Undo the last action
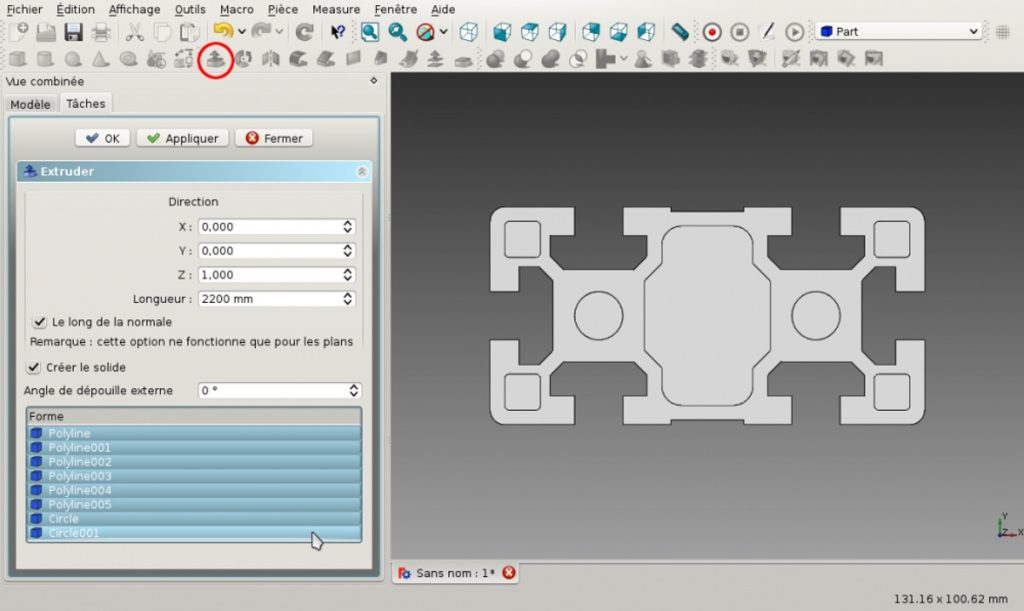The height and width of the screenshot is (611, 1024). (x=221, y=31)
